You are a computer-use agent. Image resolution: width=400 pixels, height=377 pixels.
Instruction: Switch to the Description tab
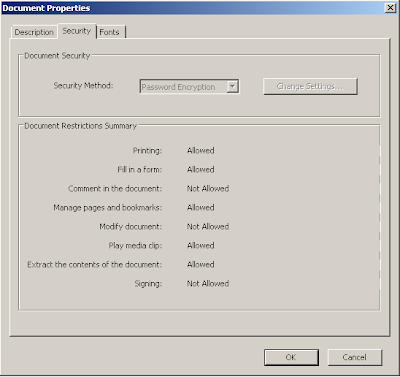(34, 32)
